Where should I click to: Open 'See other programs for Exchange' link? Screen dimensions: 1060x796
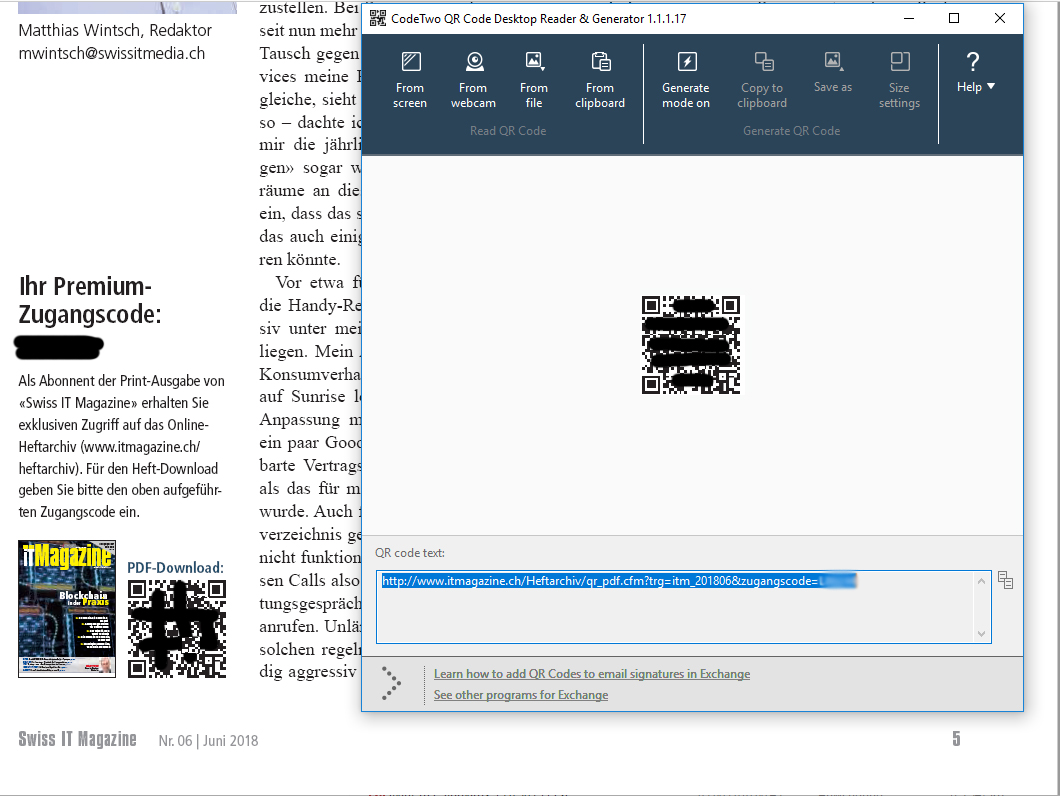(x=521, y=695)
